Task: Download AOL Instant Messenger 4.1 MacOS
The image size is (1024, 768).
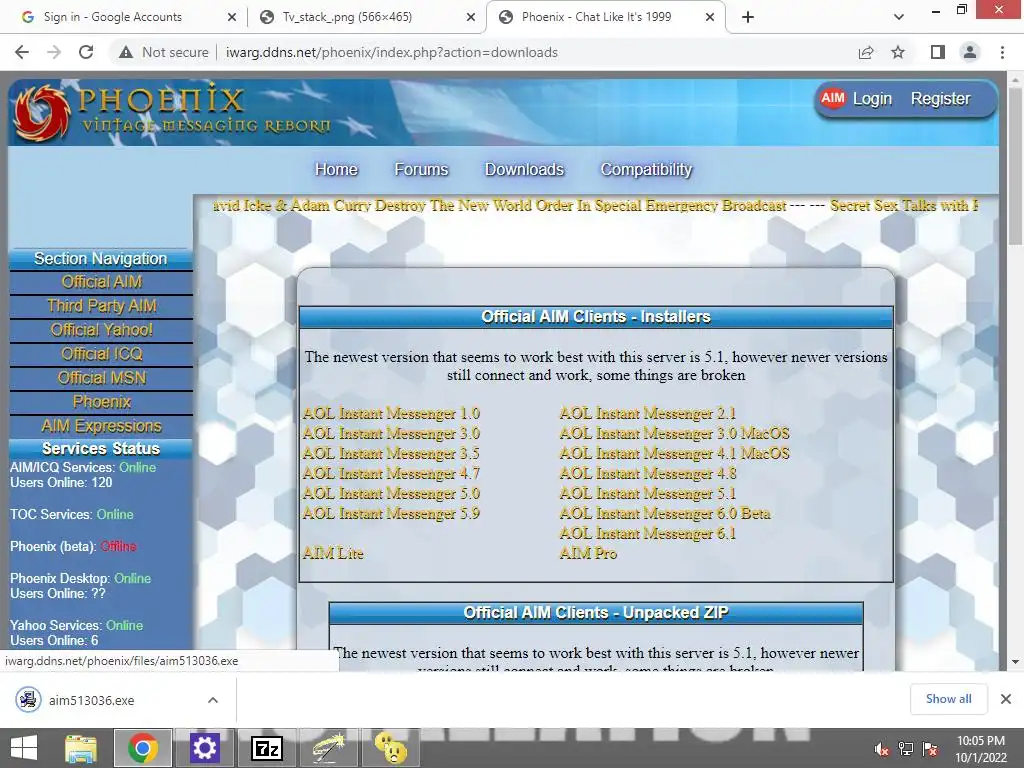Action: click(675, 453)
